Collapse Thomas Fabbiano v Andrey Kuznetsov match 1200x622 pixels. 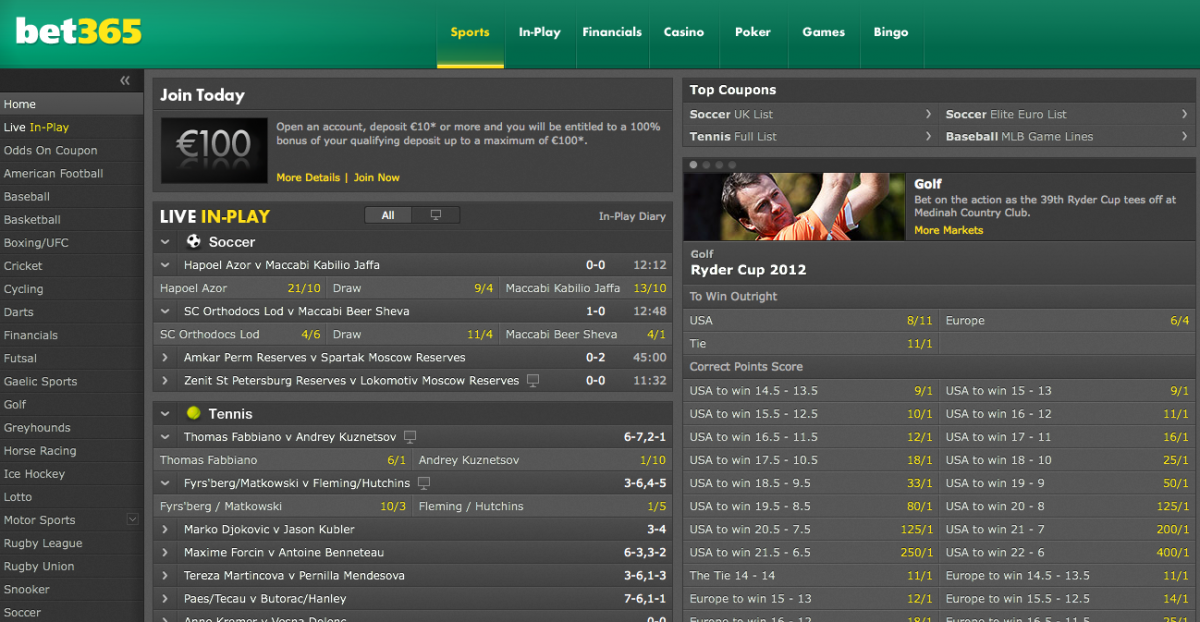[x=165, y=437]
